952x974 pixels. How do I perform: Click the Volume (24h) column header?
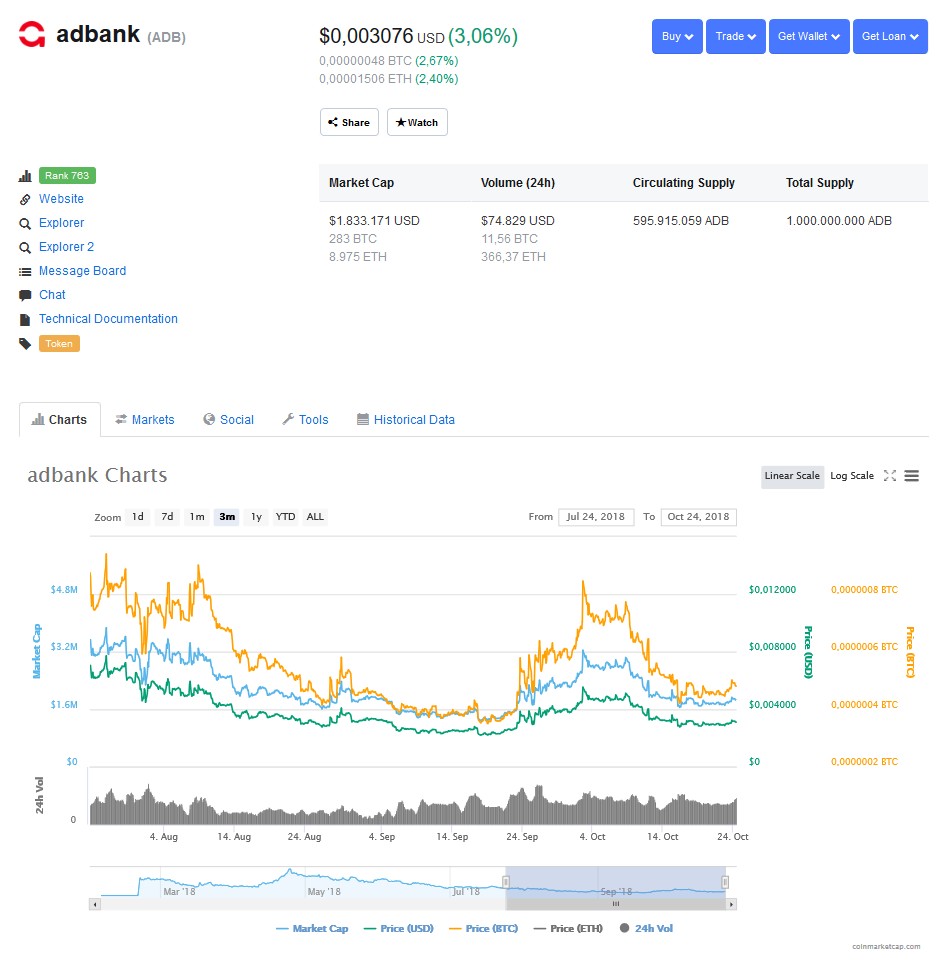518,183
